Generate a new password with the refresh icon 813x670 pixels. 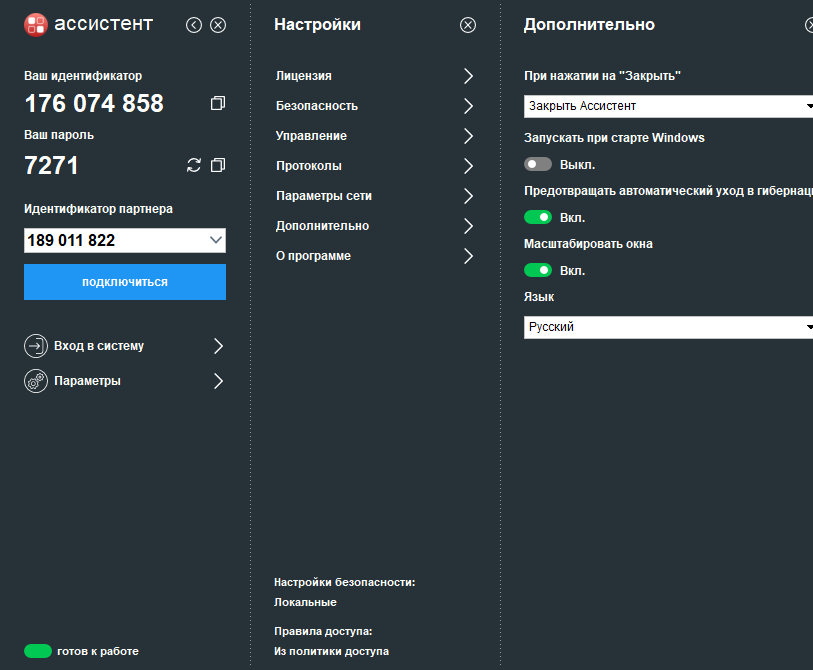click(193, 165)
